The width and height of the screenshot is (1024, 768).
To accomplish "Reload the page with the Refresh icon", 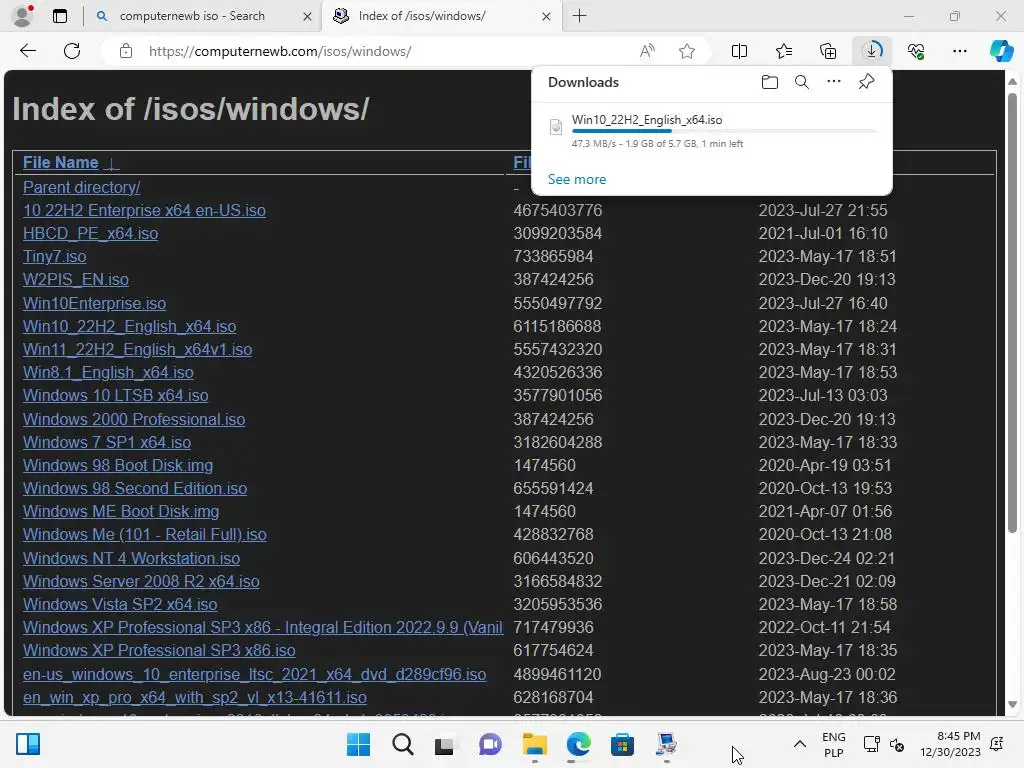I will tap(72, 51).
